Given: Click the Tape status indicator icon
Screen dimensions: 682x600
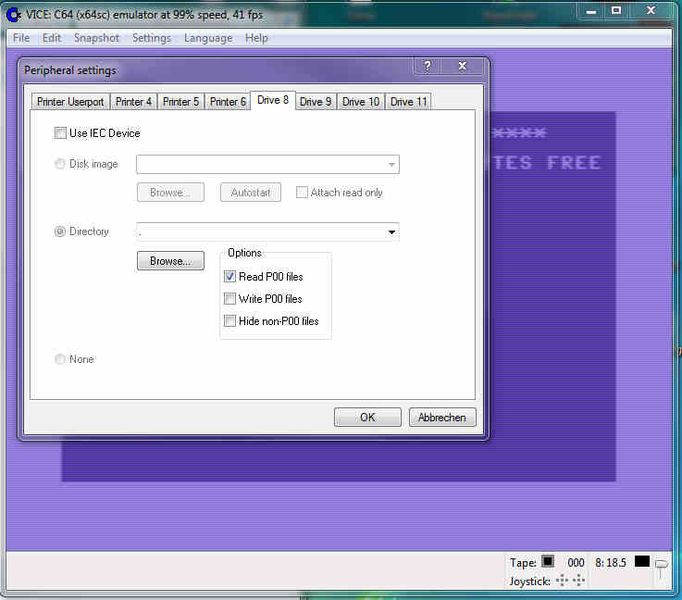Looking at the screenshot, I should coord(547,562).
